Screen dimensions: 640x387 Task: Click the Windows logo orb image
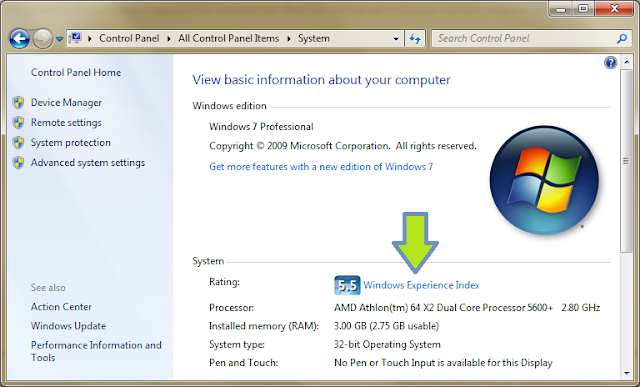point(544,180)
